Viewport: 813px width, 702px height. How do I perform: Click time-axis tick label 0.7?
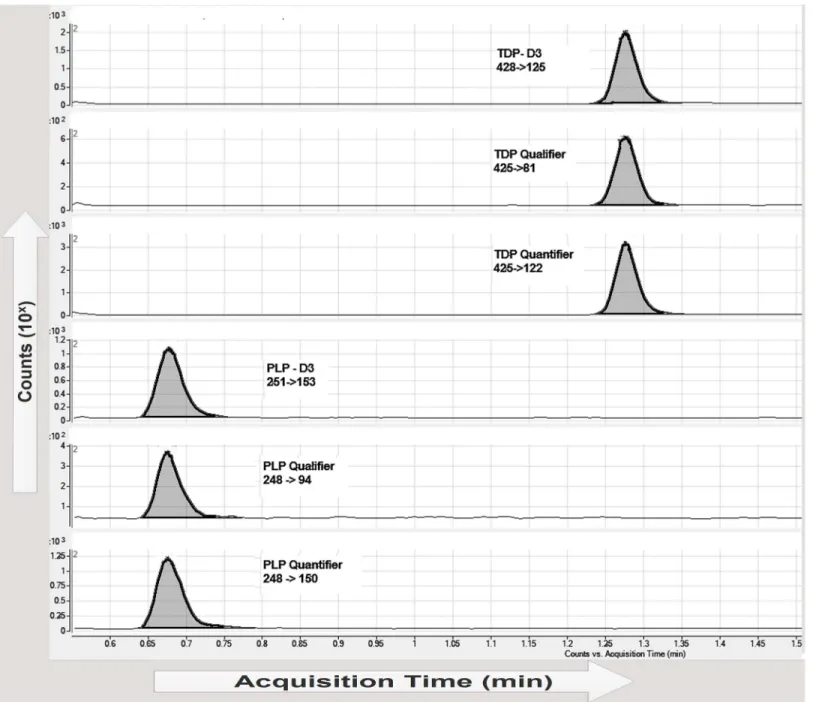(186, 643)
